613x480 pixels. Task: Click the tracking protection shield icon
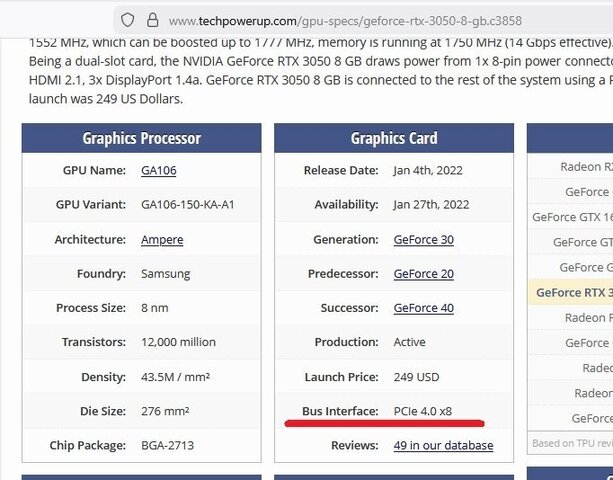126,20
